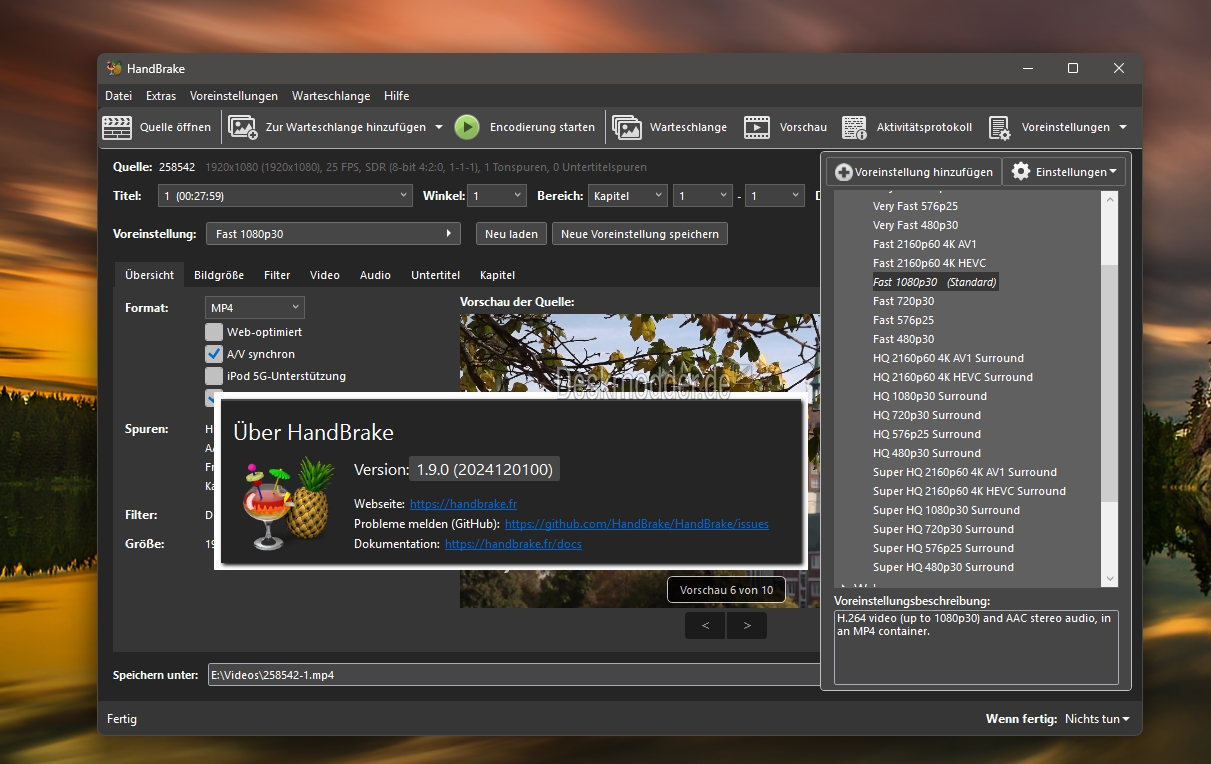Open the Einstellungen dropdown button
This screenshot has width=1211, height=764.
click(x=1064, y=172)
